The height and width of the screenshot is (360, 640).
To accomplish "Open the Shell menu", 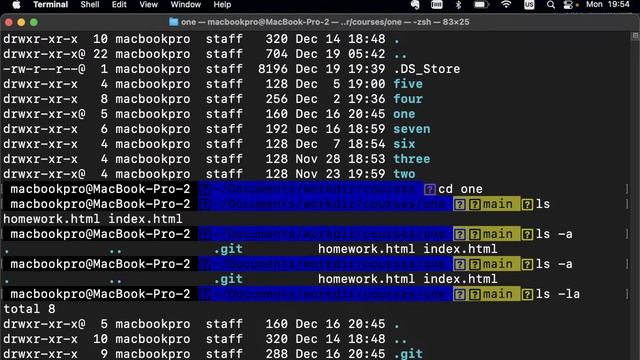I will (89, 4).
